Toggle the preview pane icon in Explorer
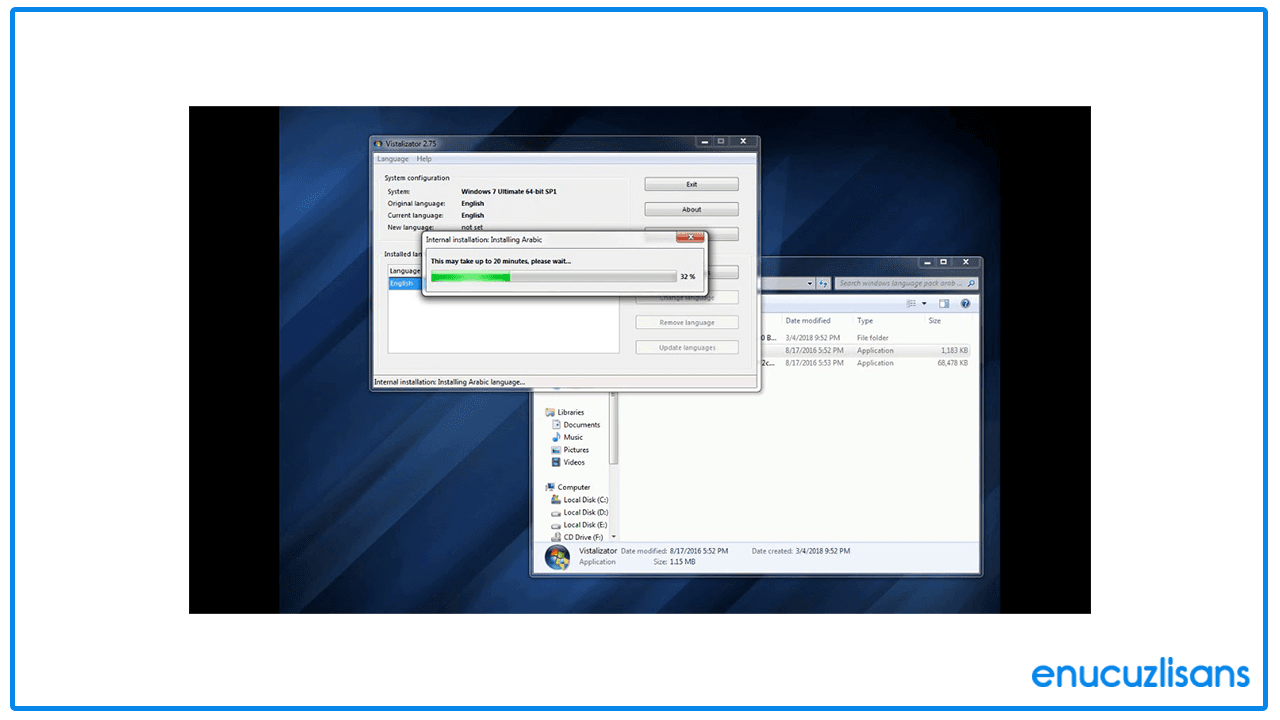Screen dimensions: 1280x720 click(x=944, y=303)
